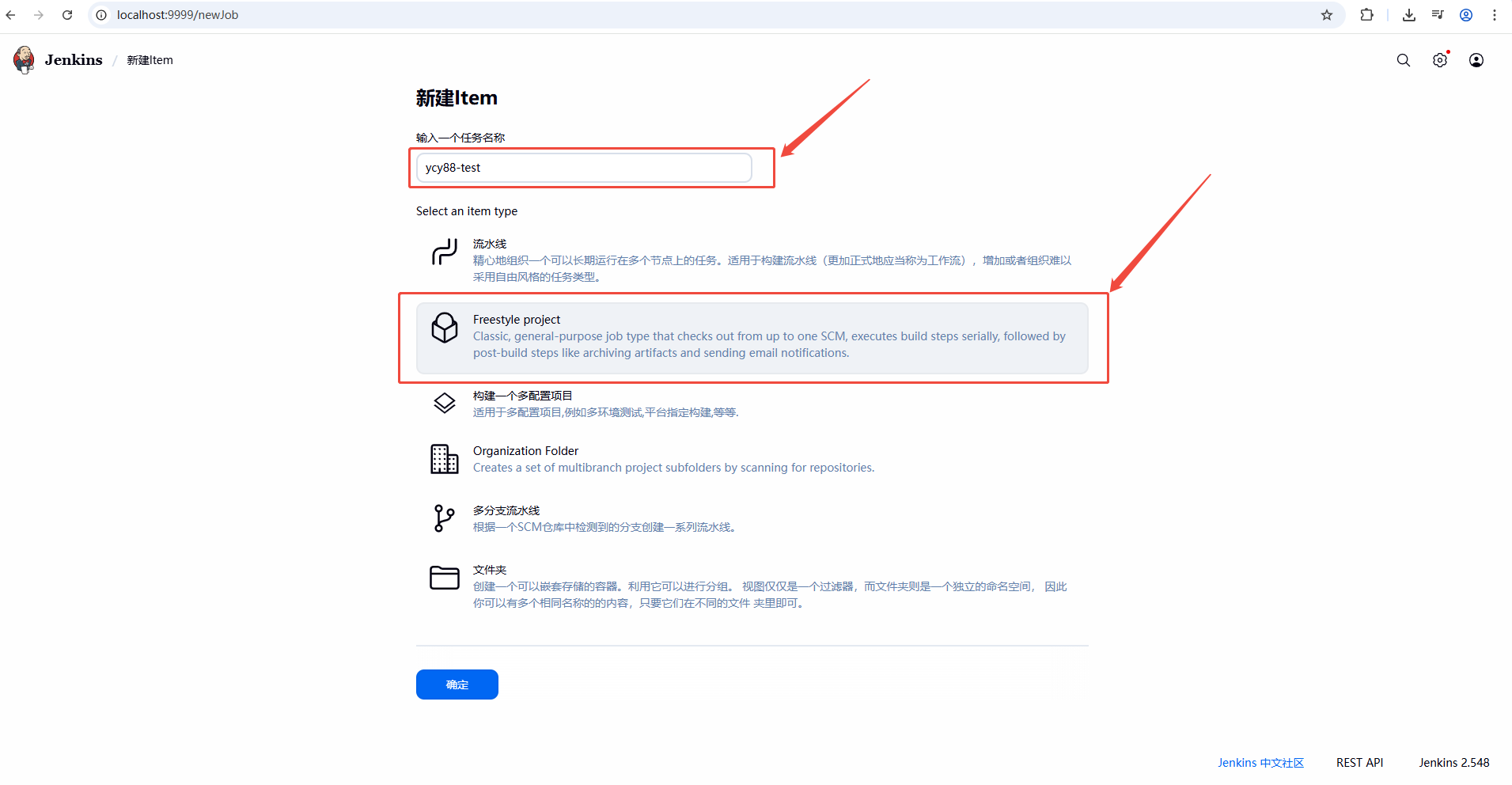Bookmark this page with star icon

click(1327, 15)
